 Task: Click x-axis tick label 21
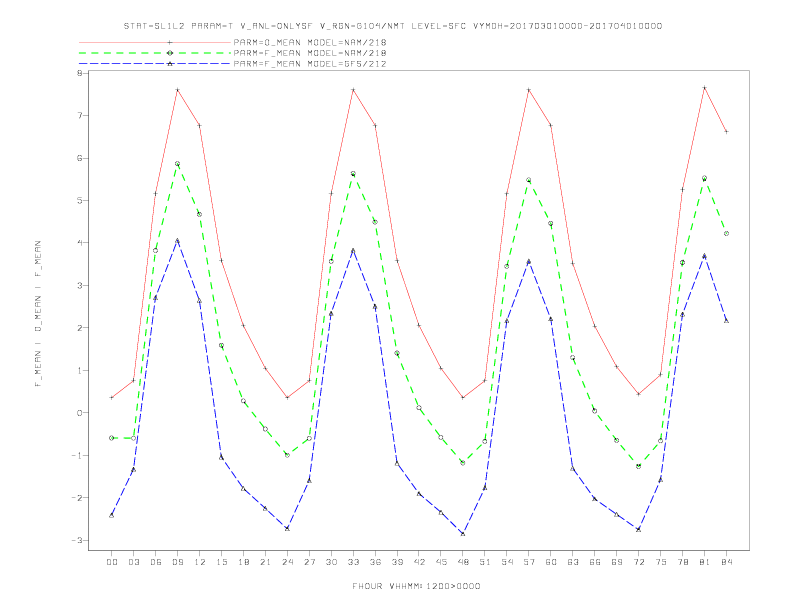pyautogui.click(x=265, y=562)
